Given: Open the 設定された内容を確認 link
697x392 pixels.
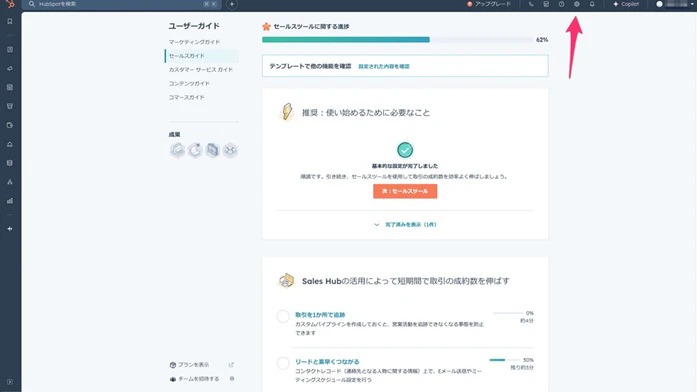Looking at the screenshot, I should 384,66.
